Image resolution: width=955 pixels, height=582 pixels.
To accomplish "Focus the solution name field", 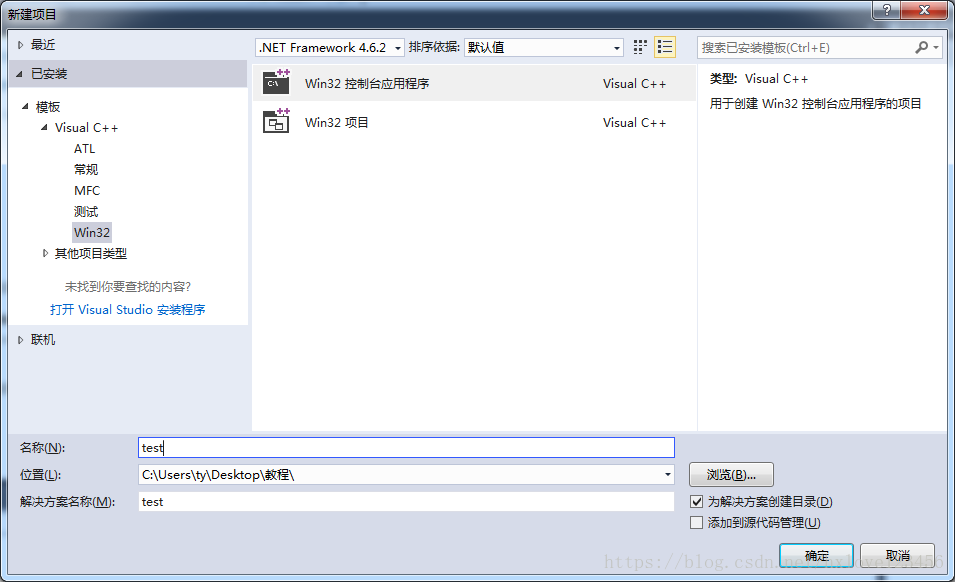I will tap(406, 502).
